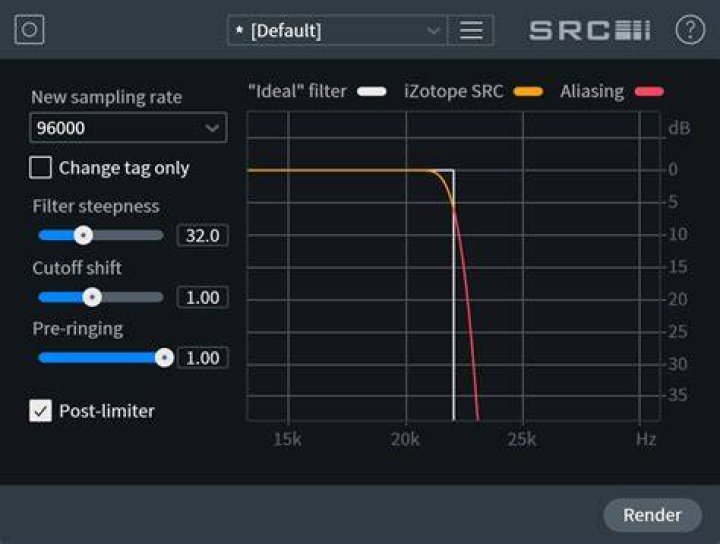The width and height of the screenshot is (720, 544).
Task: Click the Render button
Action: [x=652, y=515]
